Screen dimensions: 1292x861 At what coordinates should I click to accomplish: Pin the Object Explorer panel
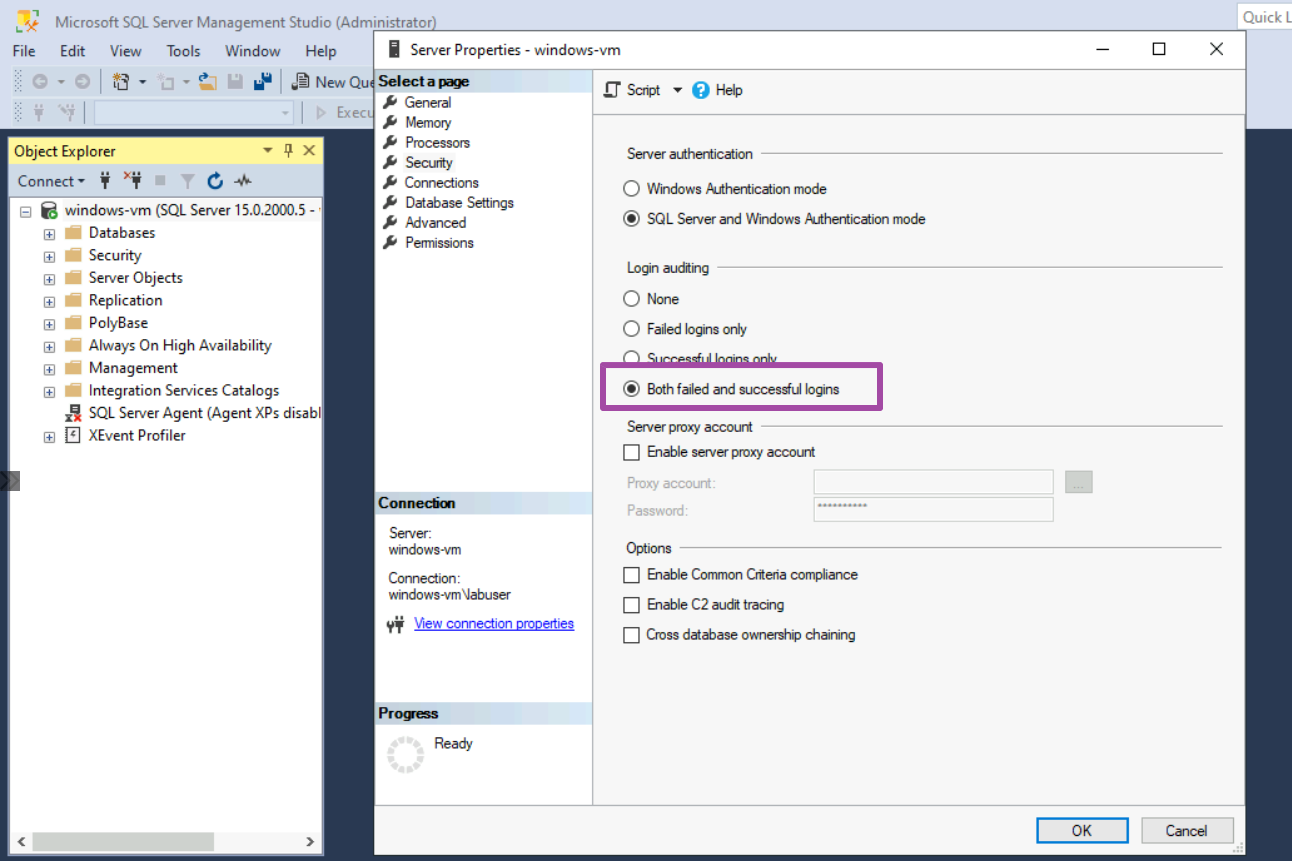[x=288, y=151]
